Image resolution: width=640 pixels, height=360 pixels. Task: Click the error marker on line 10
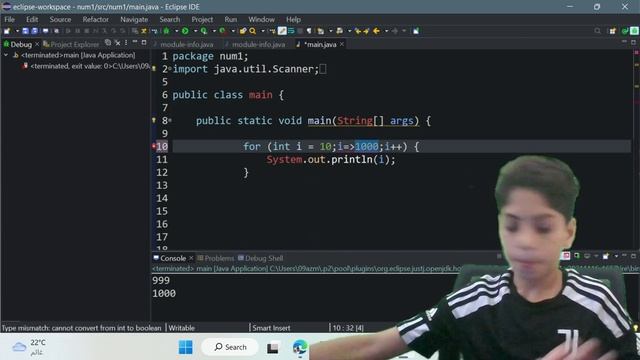tap(154, 146)
